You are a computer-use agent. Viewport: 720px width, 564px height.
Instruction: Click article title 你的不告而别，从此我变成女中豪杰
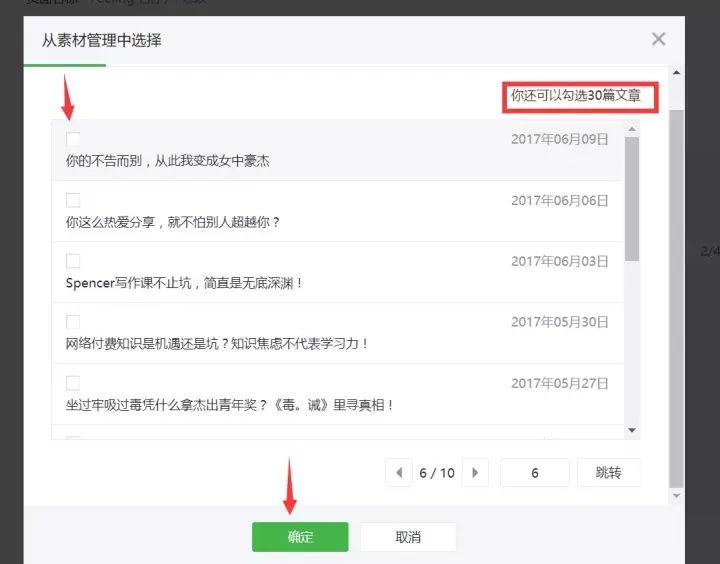click(x=168, y=161)
